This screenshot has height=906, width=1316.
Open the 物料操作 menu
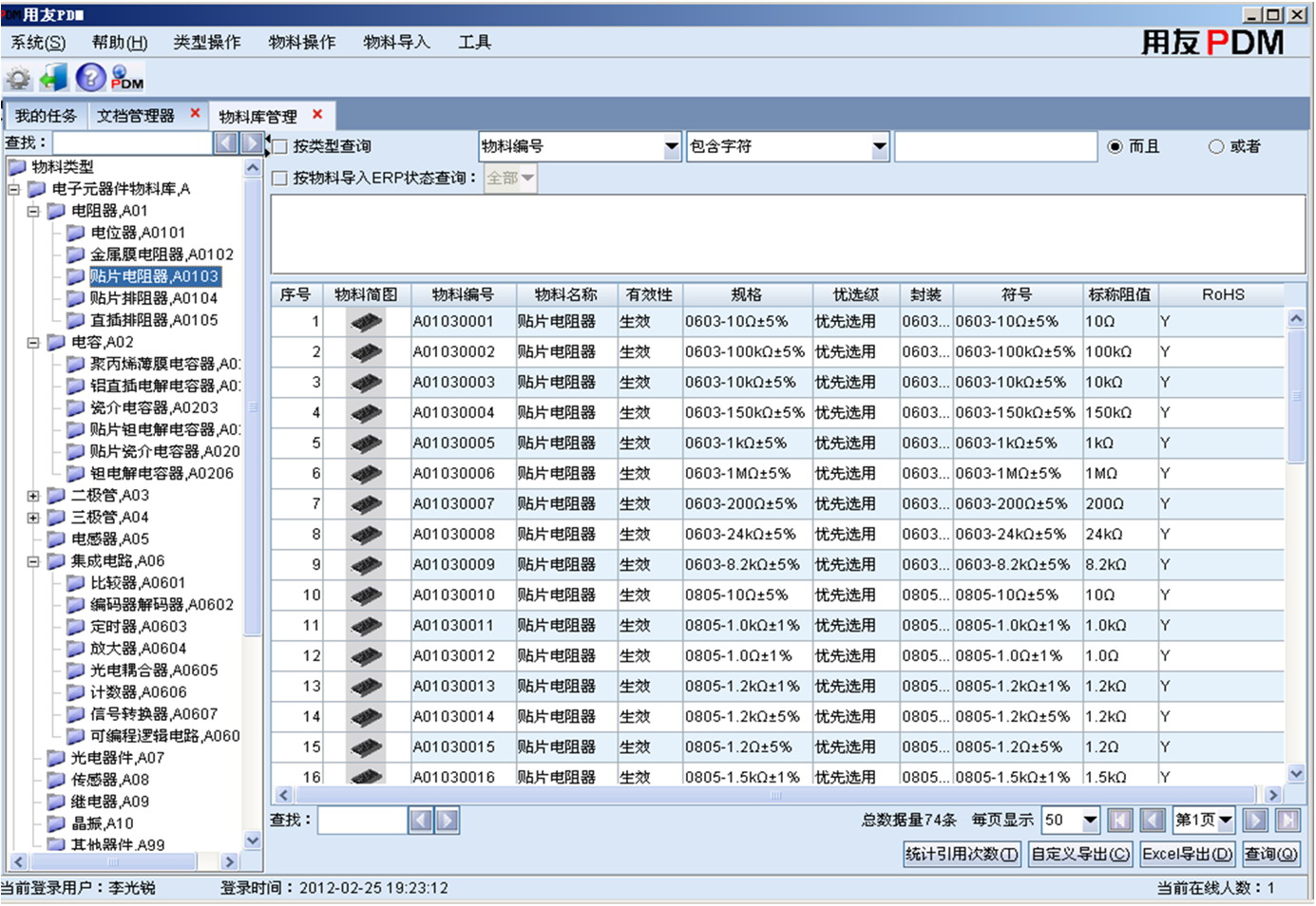coord(302,43)
